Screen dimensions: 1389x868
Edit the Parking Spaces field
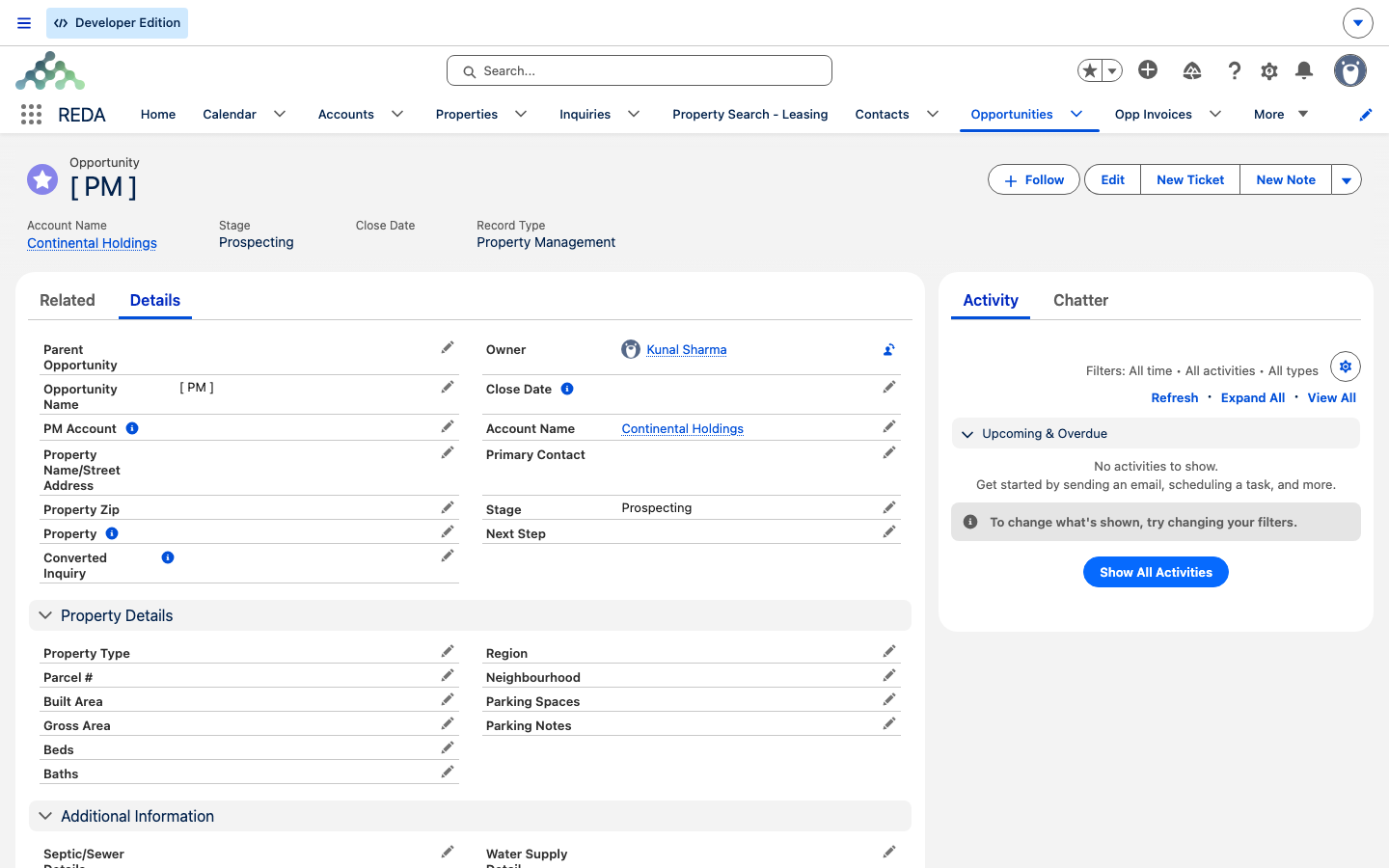click(889, 699)
